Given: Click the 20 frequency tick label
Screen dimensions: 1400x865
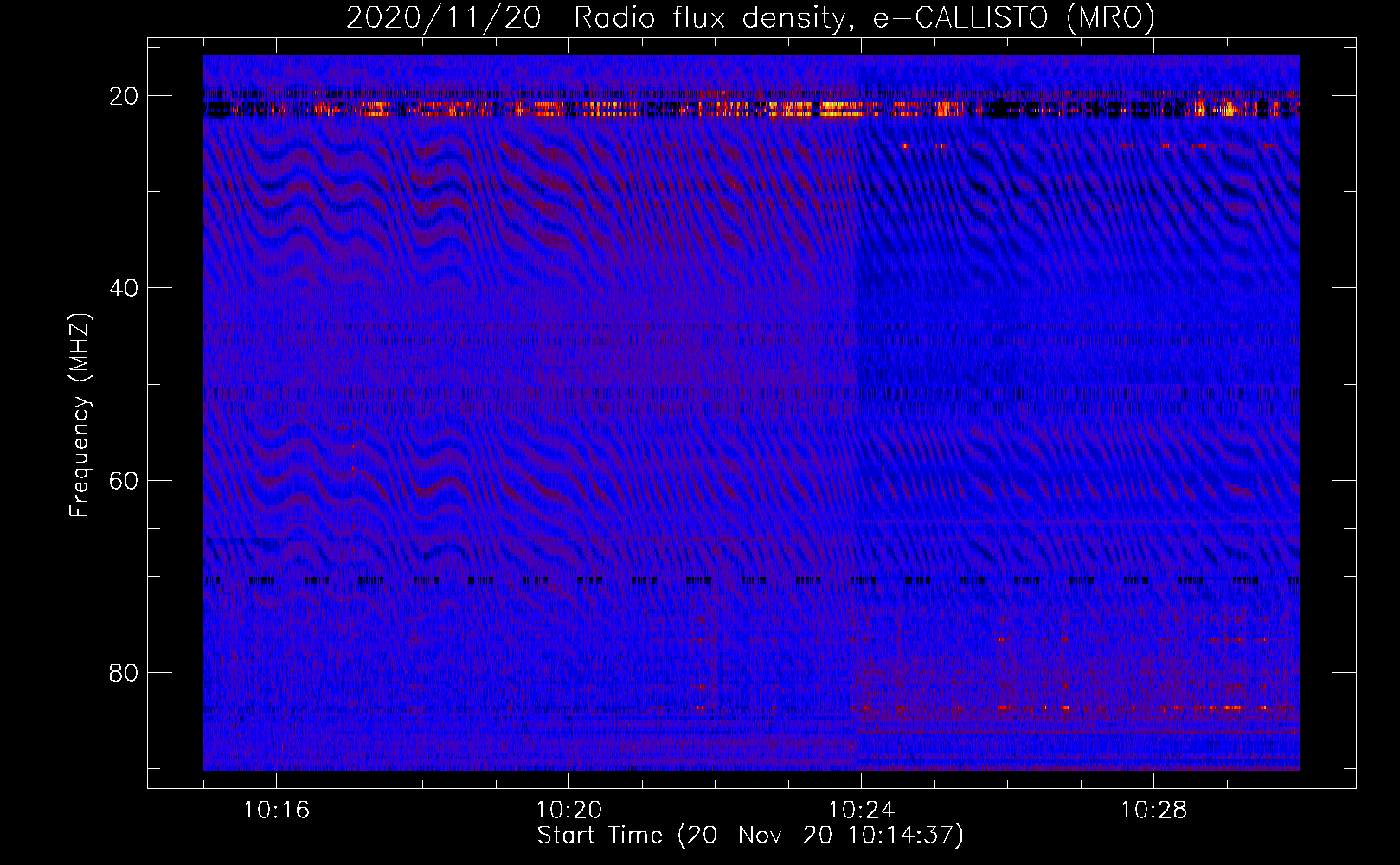Looking at the screenshot, I should [124, 96].
